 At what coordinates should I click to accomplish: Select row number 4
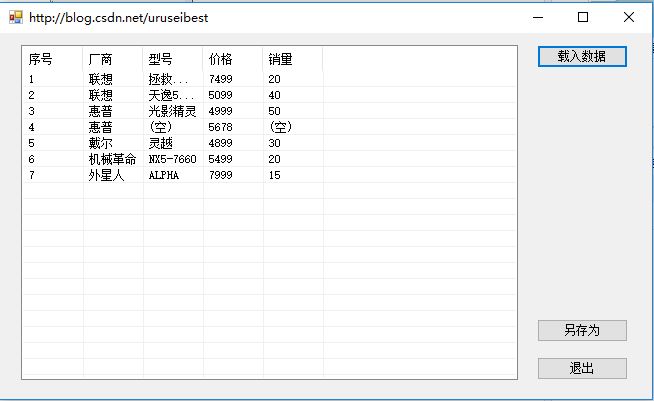pos(31,127)
